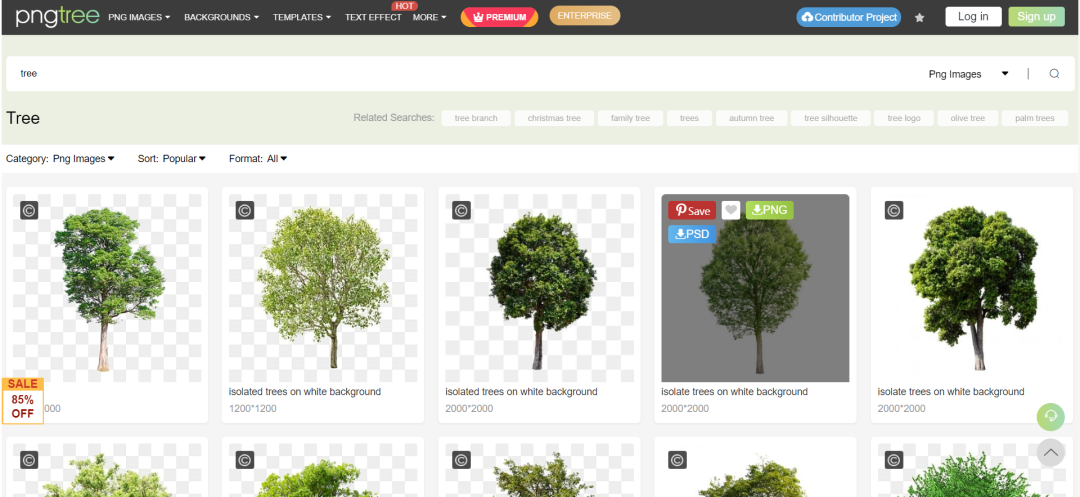
Task: Open the Png Images search type dropdown
Action: click(968, 74)
